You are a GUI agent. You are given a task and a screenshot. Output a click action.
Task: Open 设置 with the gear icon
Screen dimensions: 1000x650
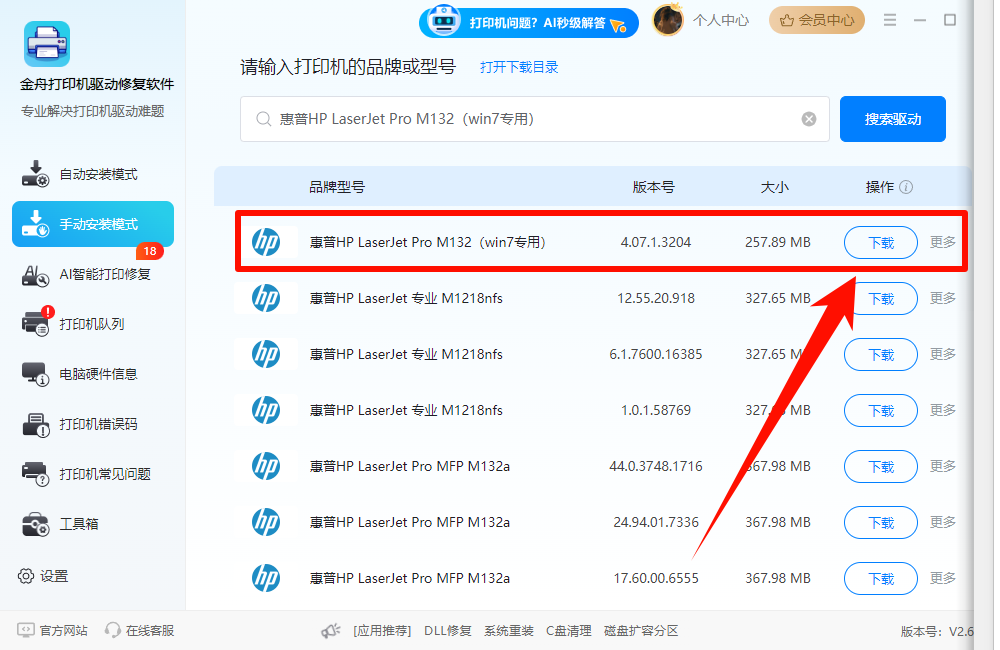click(x=43, y=576)
